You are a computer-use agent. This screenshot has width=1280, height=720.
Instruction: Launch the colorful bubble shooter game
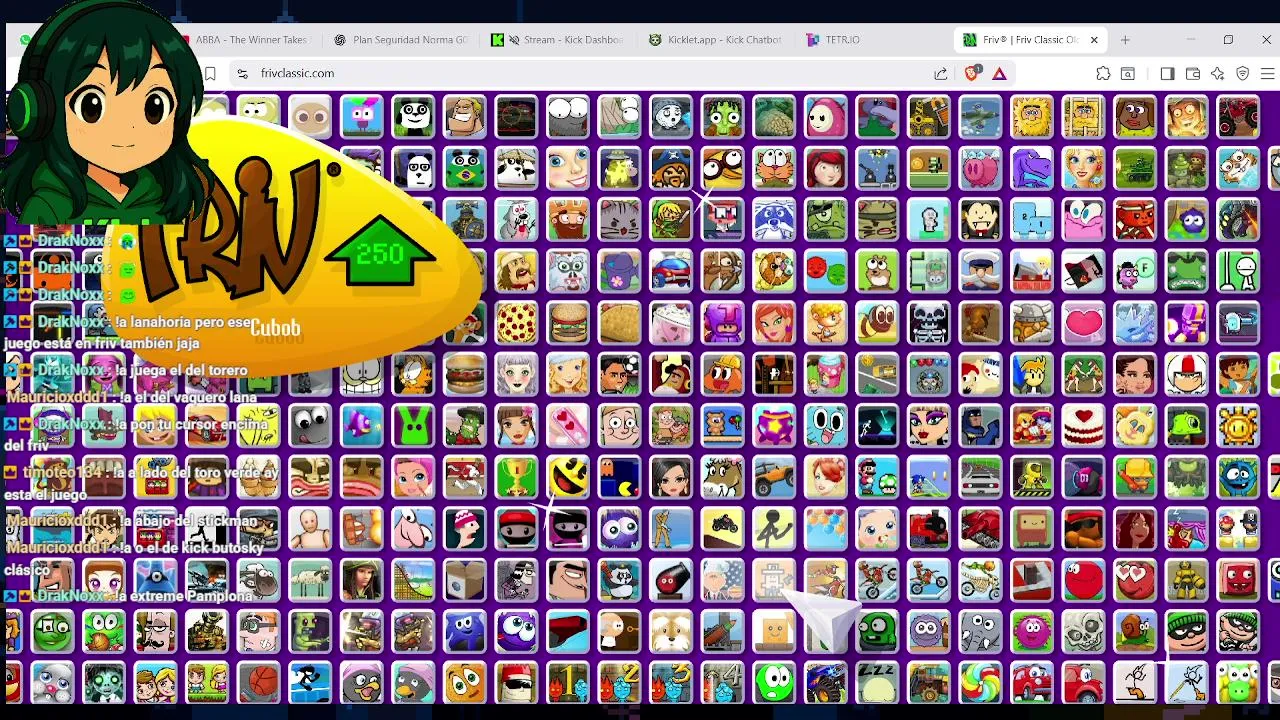click(x=825, y=528)
